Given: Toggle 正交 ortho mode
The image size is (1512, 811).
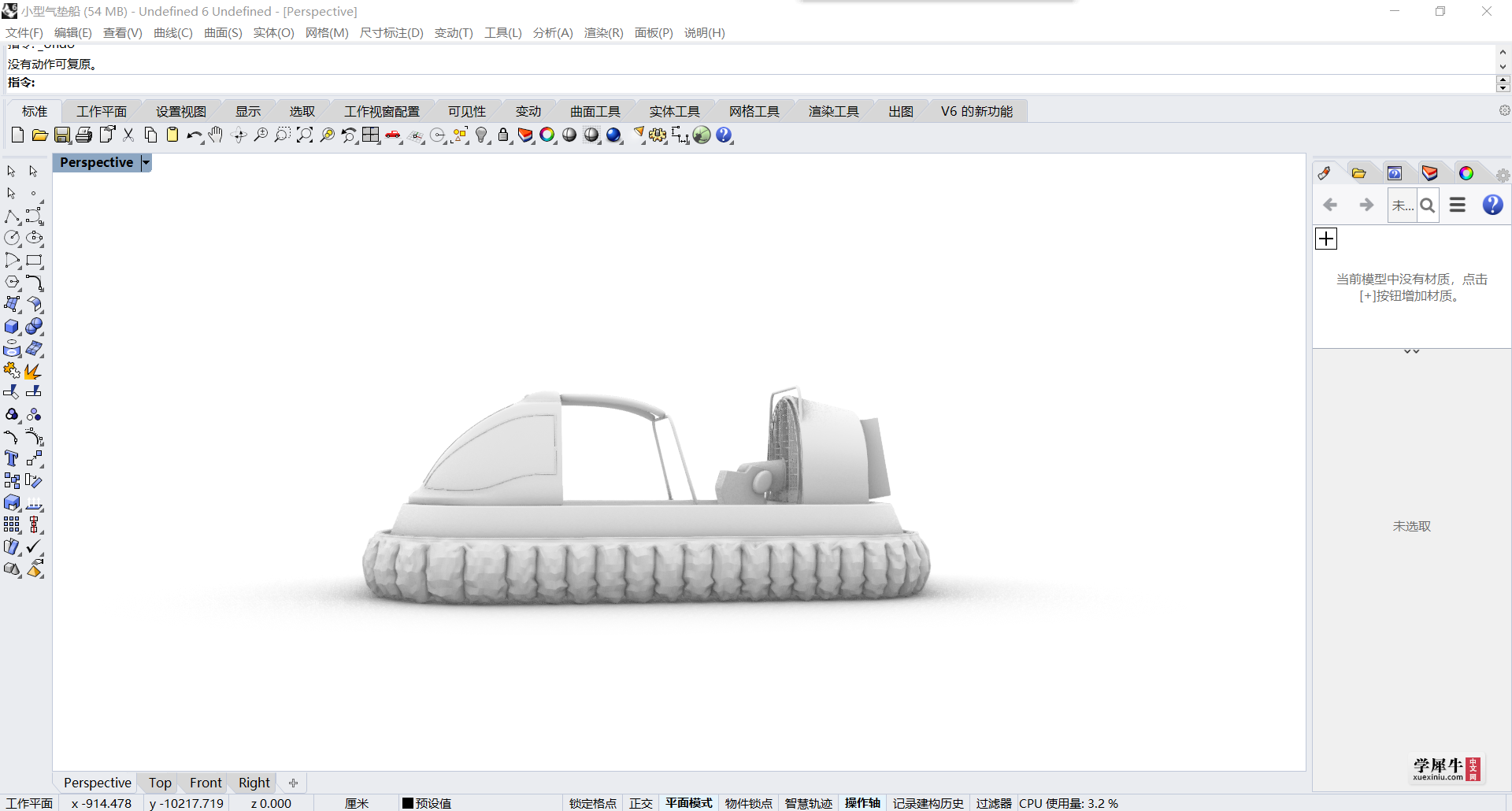Looking at the screenshot, I should point(641,803).
